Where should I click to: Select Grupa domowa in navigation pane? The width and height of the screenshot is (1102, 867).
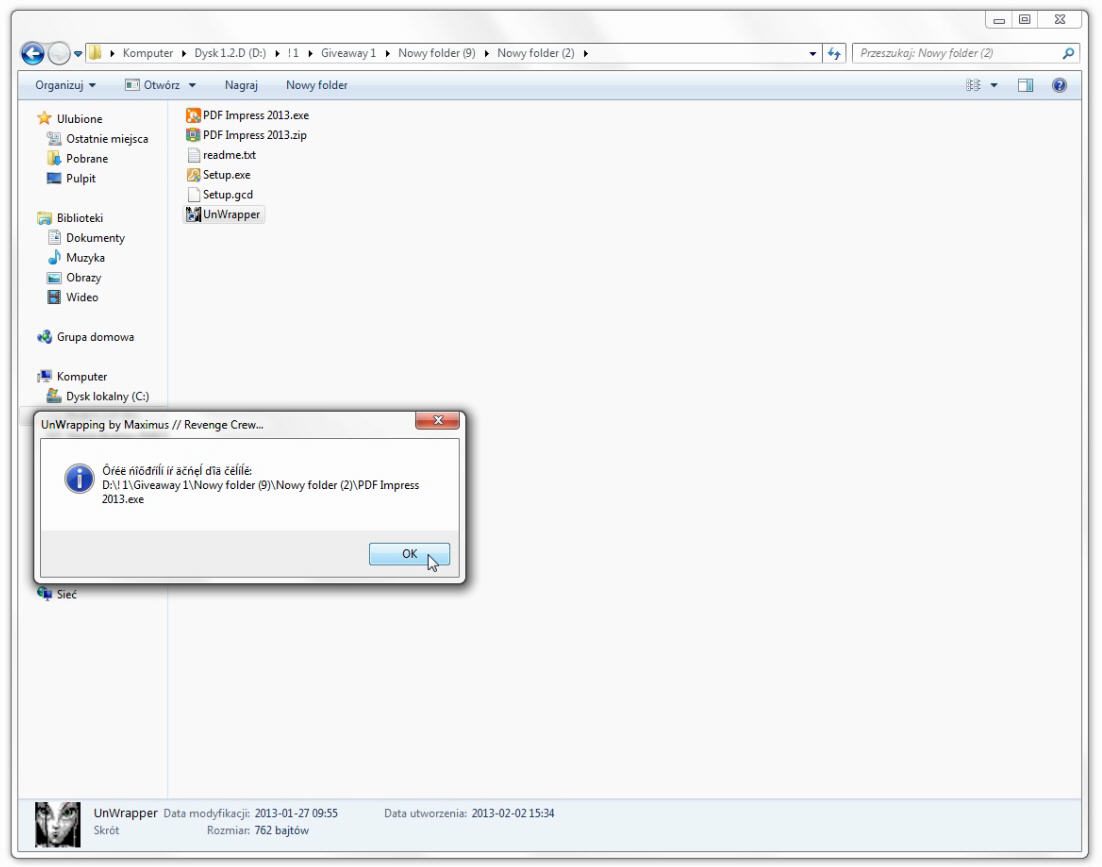[x=95, y=337]
